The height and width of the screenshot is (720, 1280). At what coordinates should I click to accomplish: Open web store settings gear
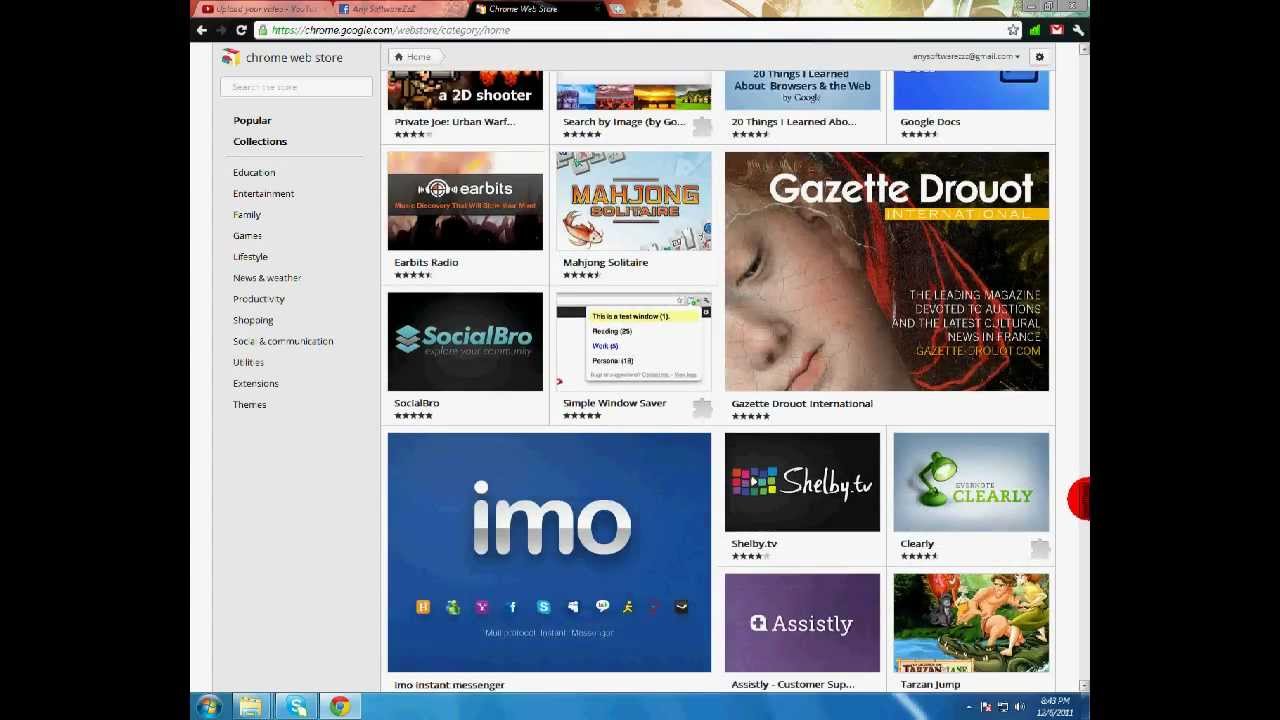[1040, 57]
